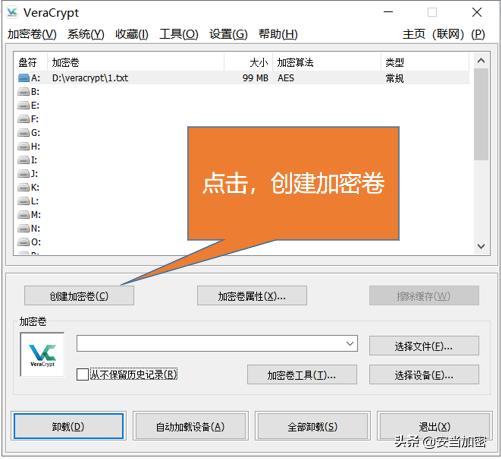Click the VeraCrypt logo in volume panel

tap(42, 354)
